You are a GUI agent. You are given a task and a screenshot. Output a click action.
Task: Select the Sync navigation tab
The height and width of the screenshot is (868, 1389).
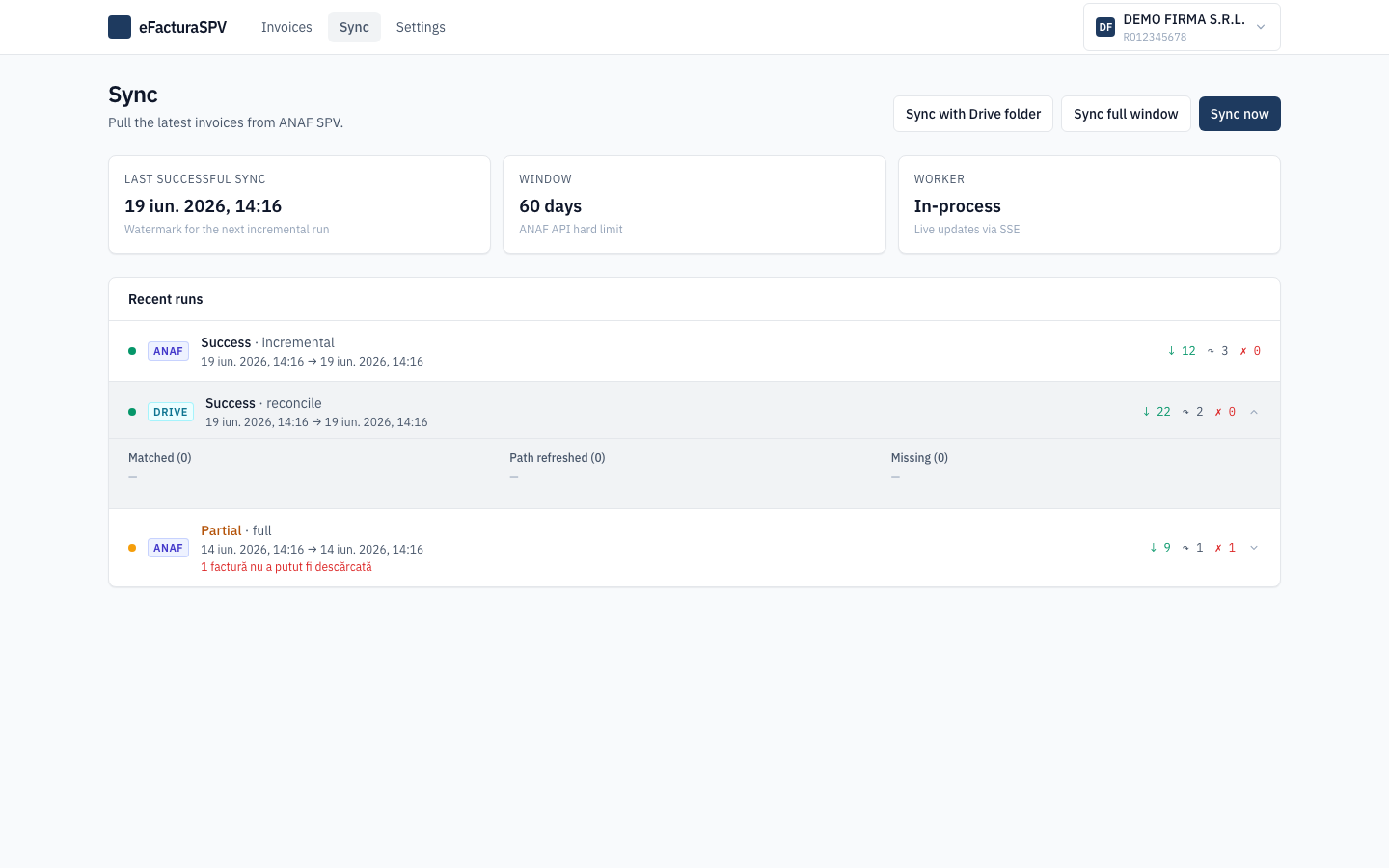(354, 27)
